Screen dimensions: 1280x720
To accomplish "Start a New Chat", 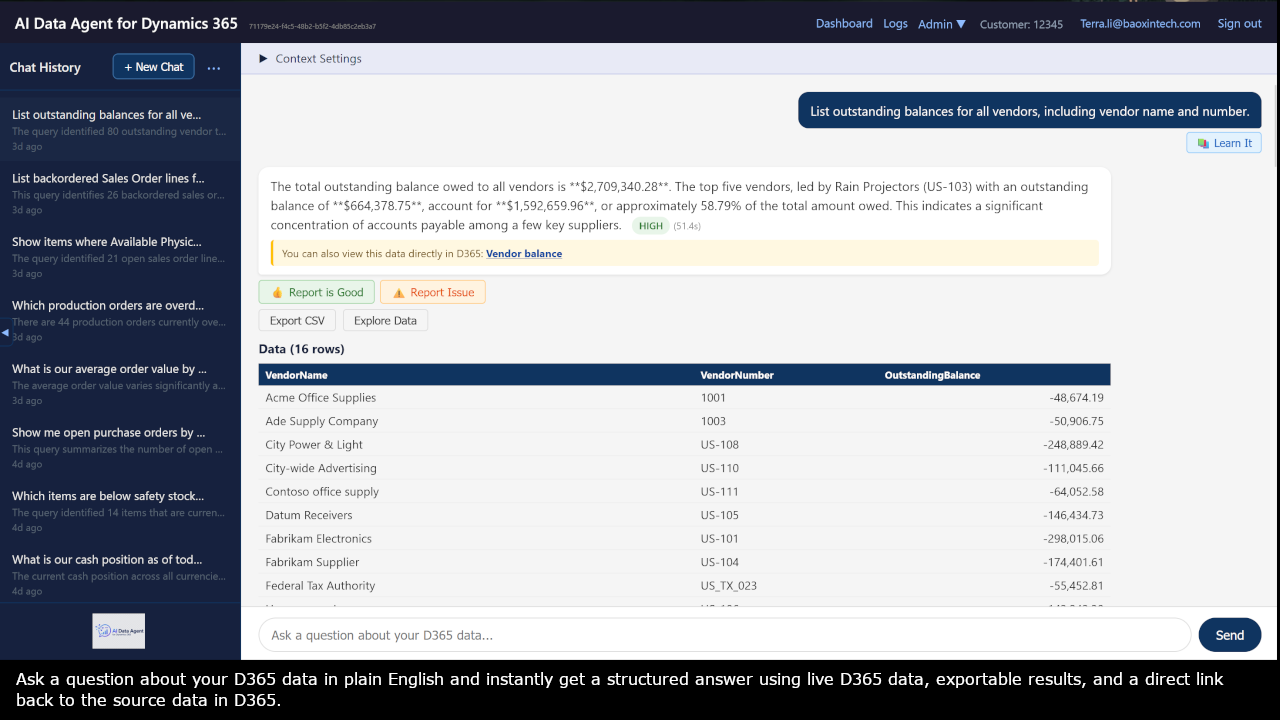I will (x=154, y=67).
